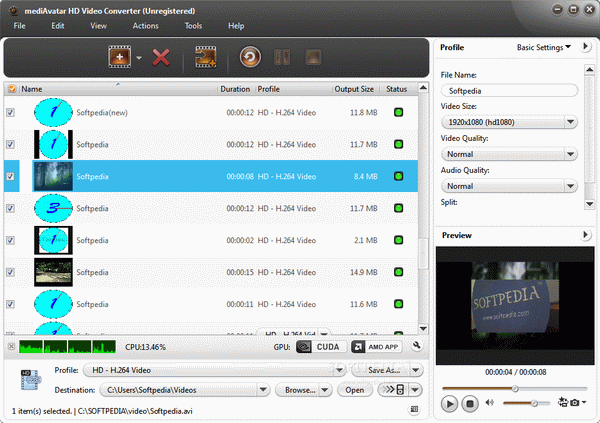
Task: Open the Save As dropdown arrow
Action: (x=416, y=370)
